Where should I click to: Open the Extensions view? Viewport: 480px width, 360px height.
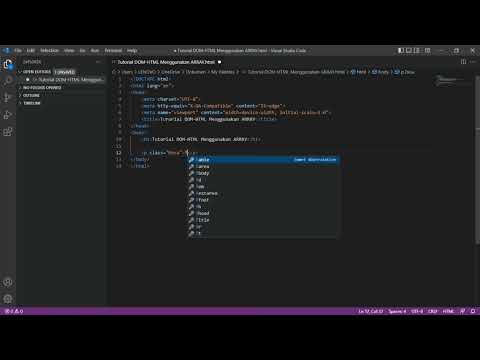click(x=8, y=132)
